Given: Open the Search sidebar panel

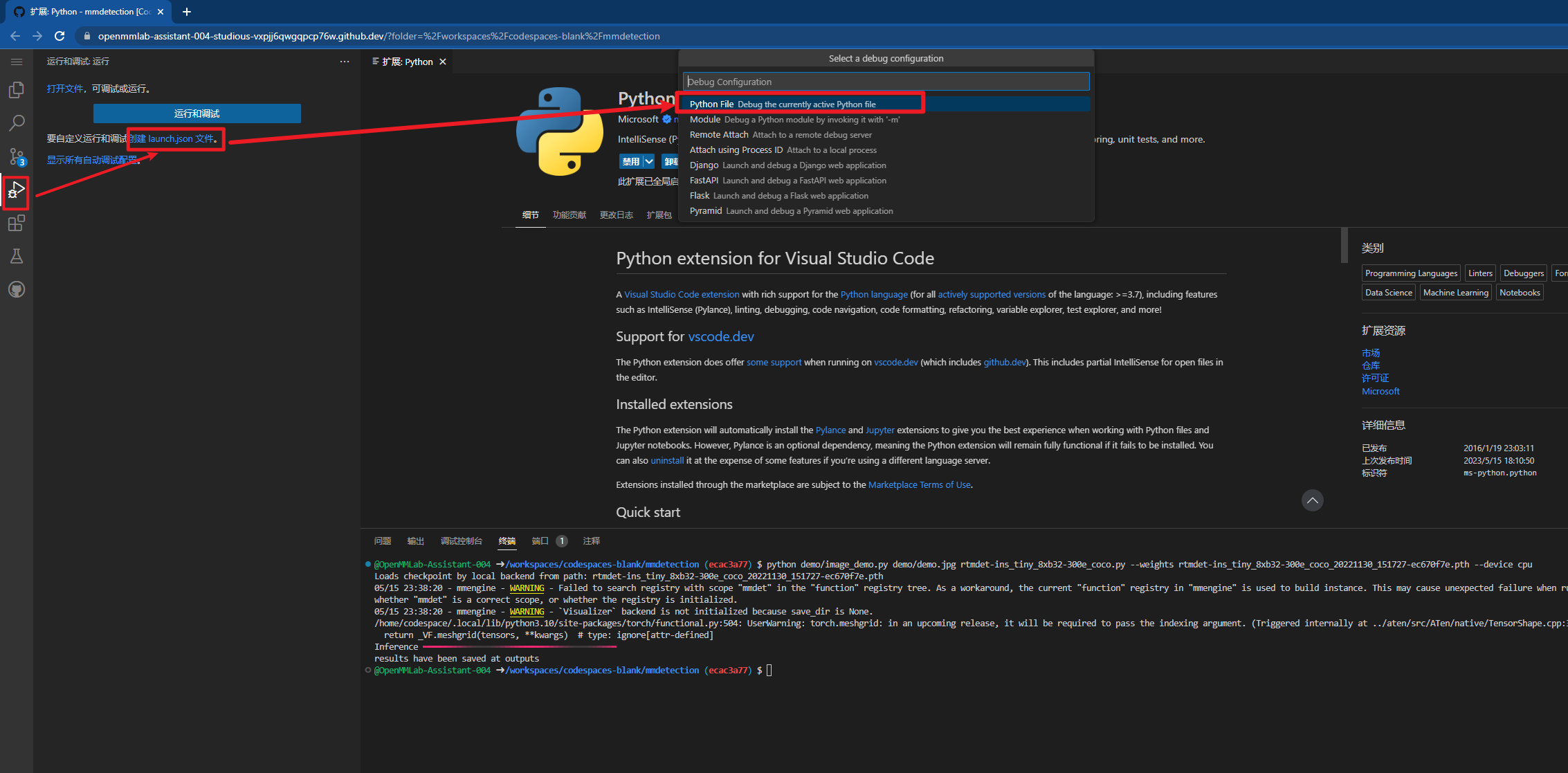Looking at the screenshot, I should (x=17, y=123).
